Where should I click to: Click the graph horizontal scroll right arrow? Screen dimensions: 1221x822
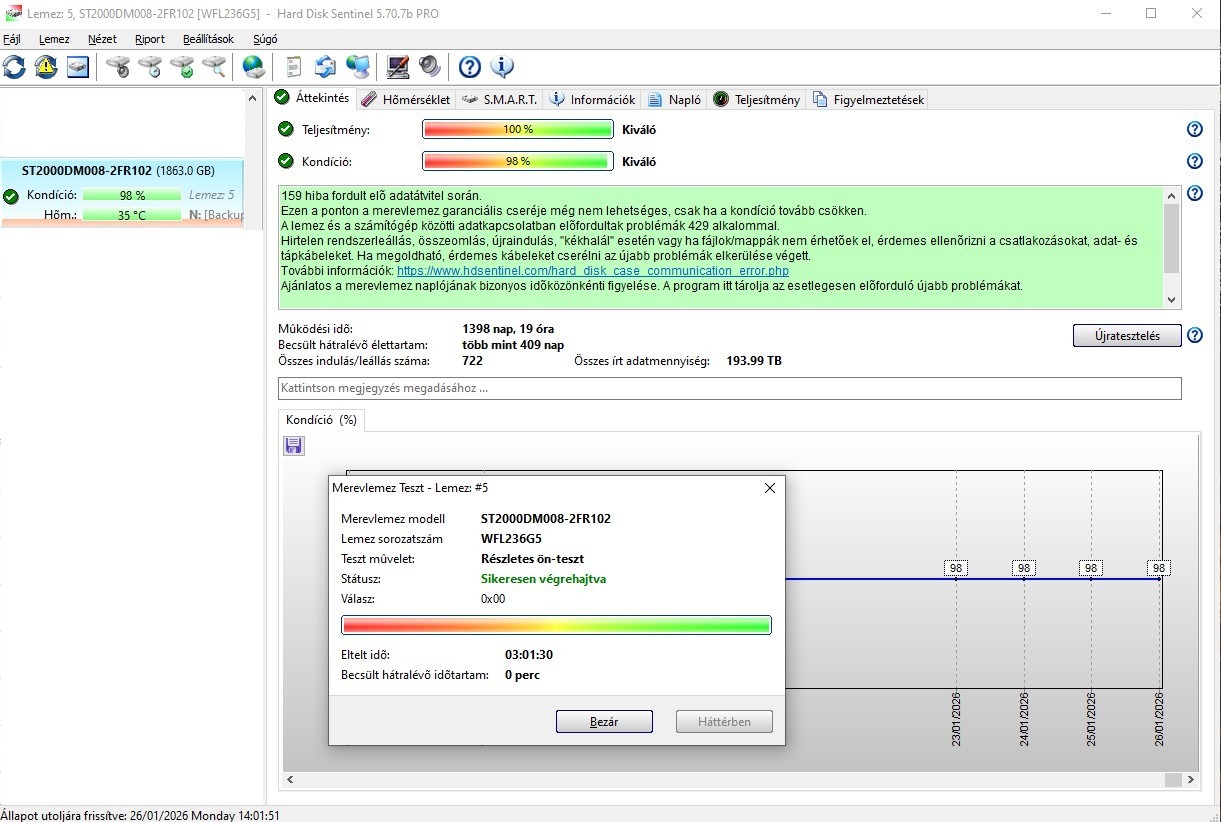[1190, 779]
